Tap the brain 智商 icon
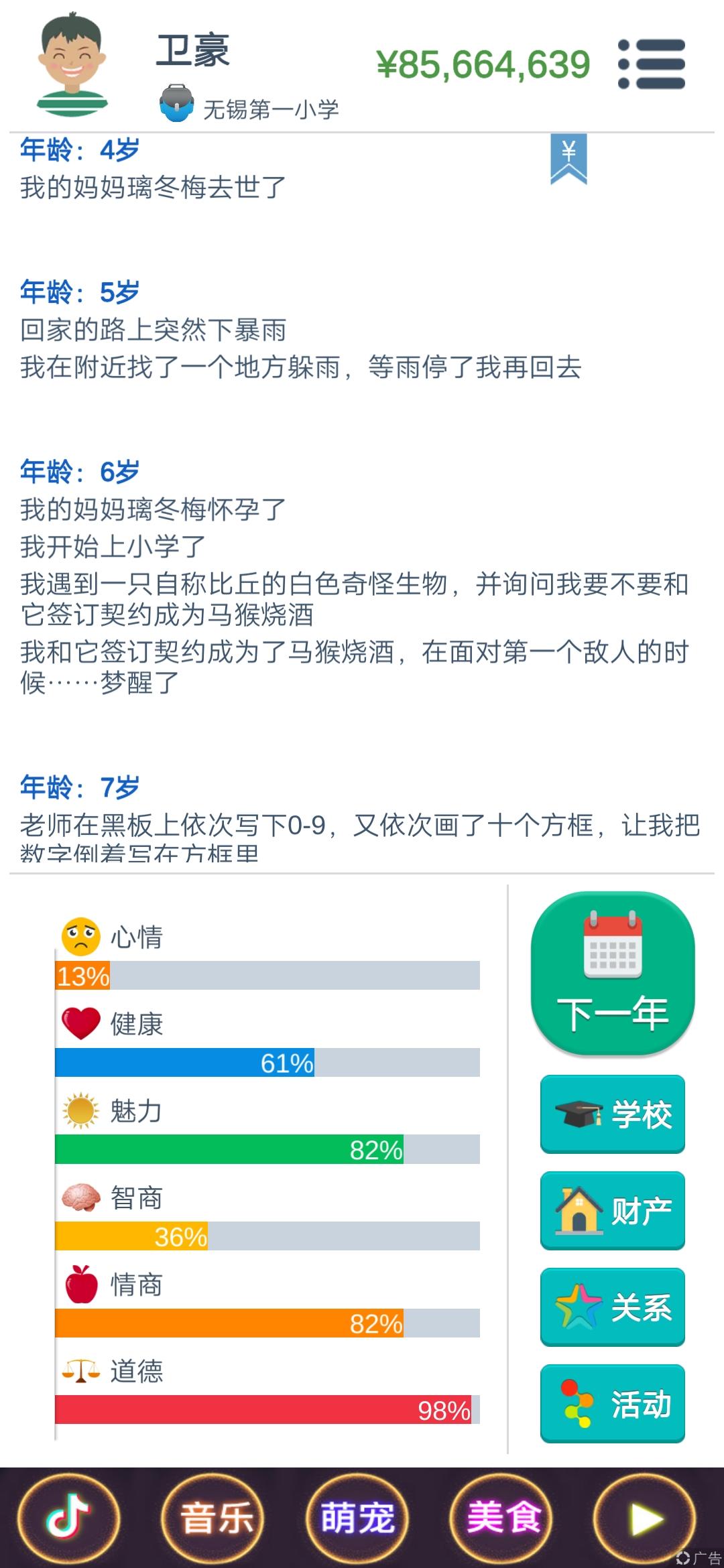Image resolution: width=724 pixels, height=1568 pixels. coord(80,1197)
